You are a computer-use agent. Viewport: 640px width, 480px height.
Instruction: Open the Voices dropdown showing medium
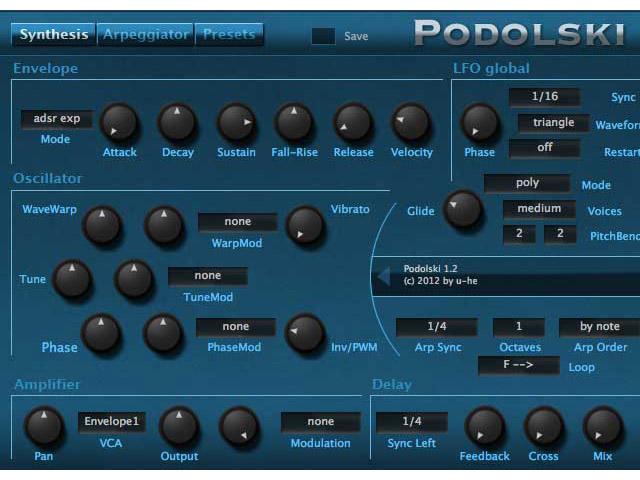(x=539, y=209)
